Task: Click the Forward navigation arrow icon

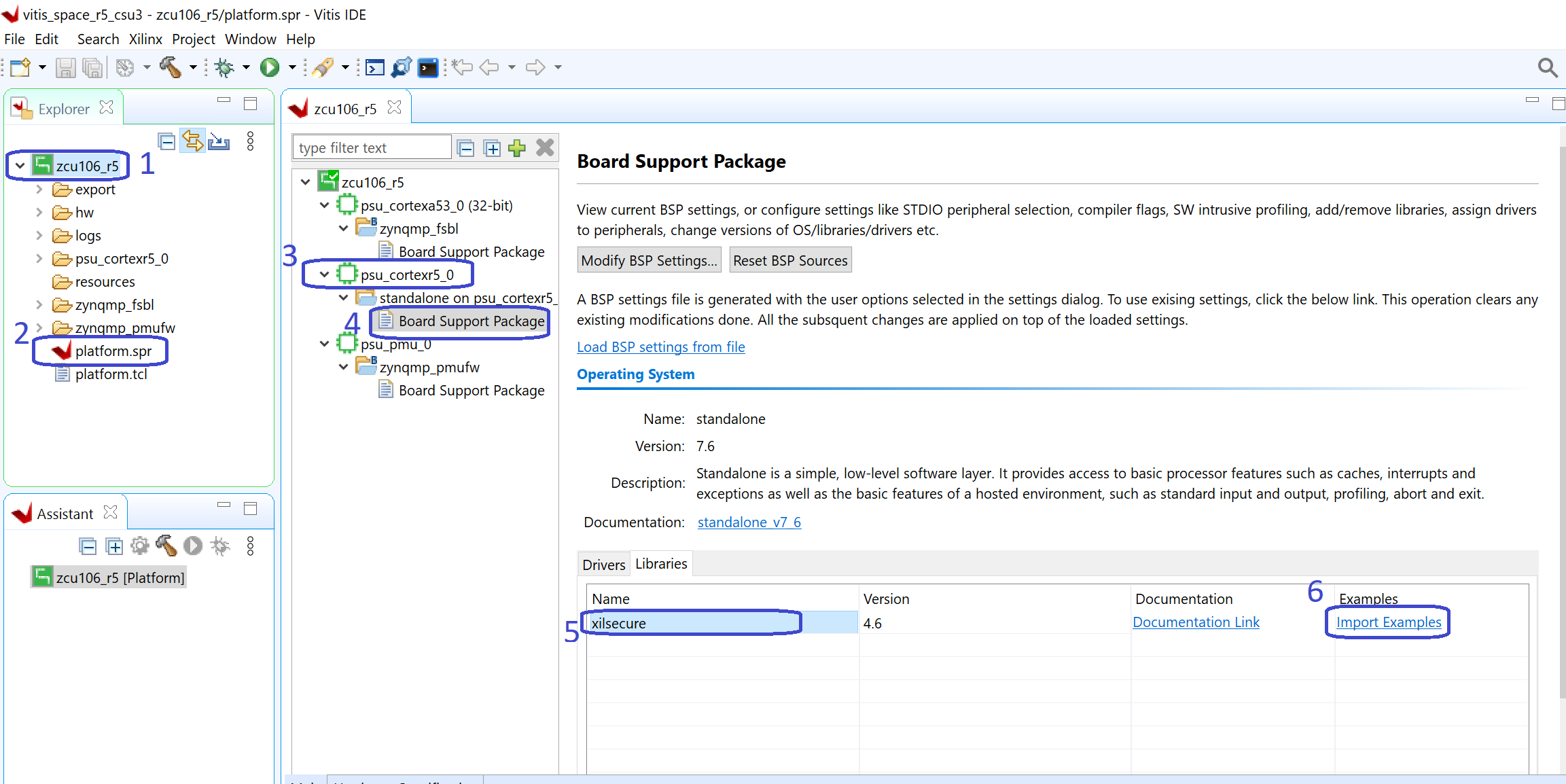Action: click(535, 67)
